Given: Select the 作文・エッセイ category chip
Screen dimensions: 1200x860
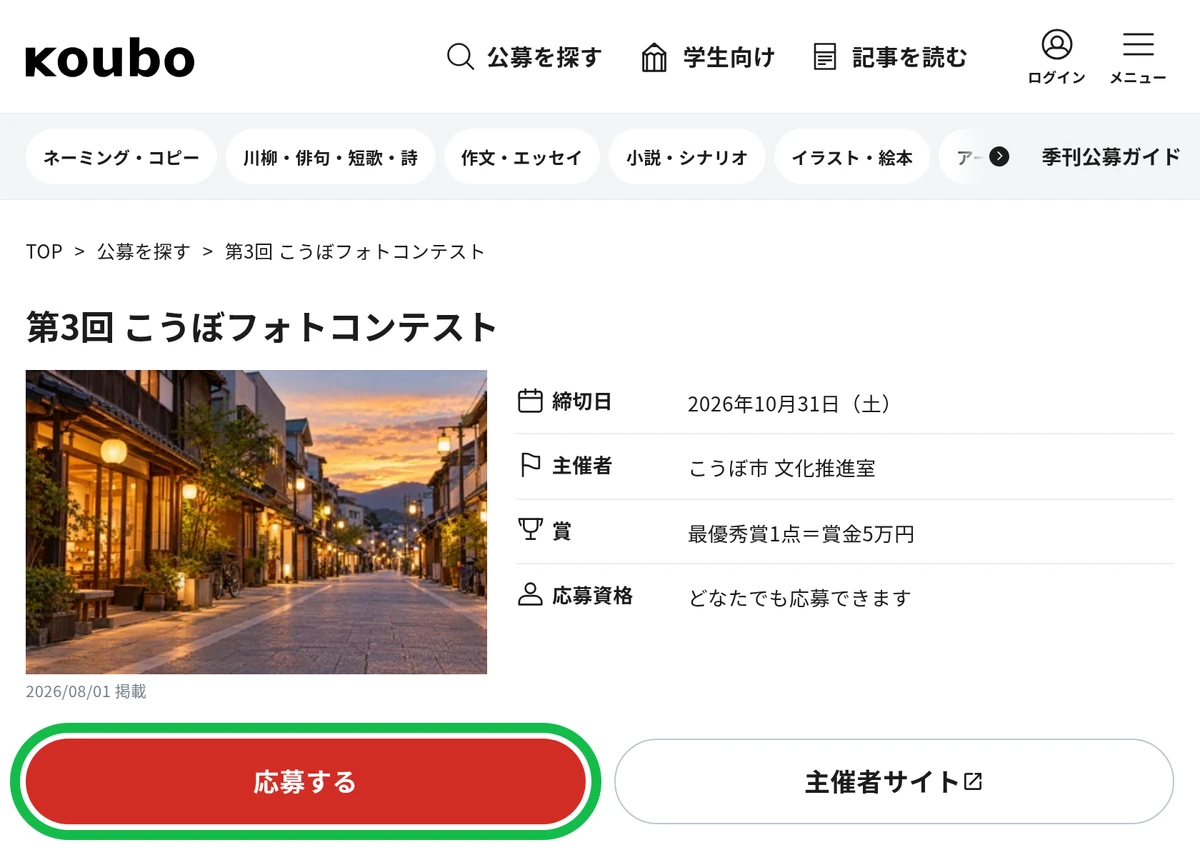Looking at the screenshot, I should point(522,157).
